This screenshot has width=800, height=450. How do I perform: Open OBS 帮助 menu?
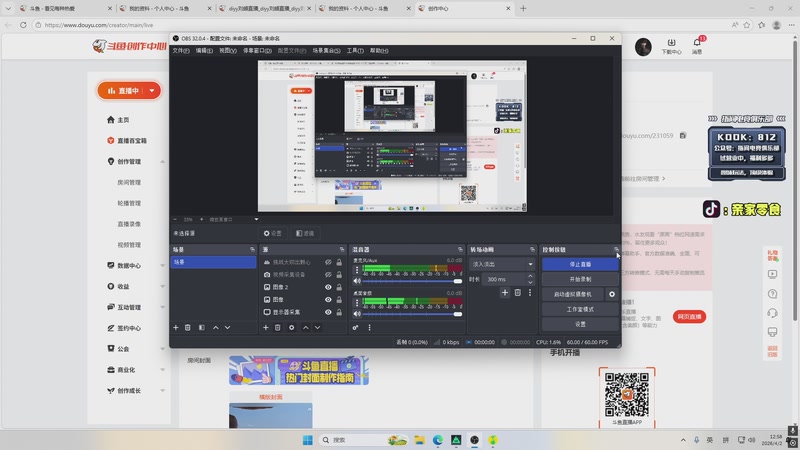point(379,51)
